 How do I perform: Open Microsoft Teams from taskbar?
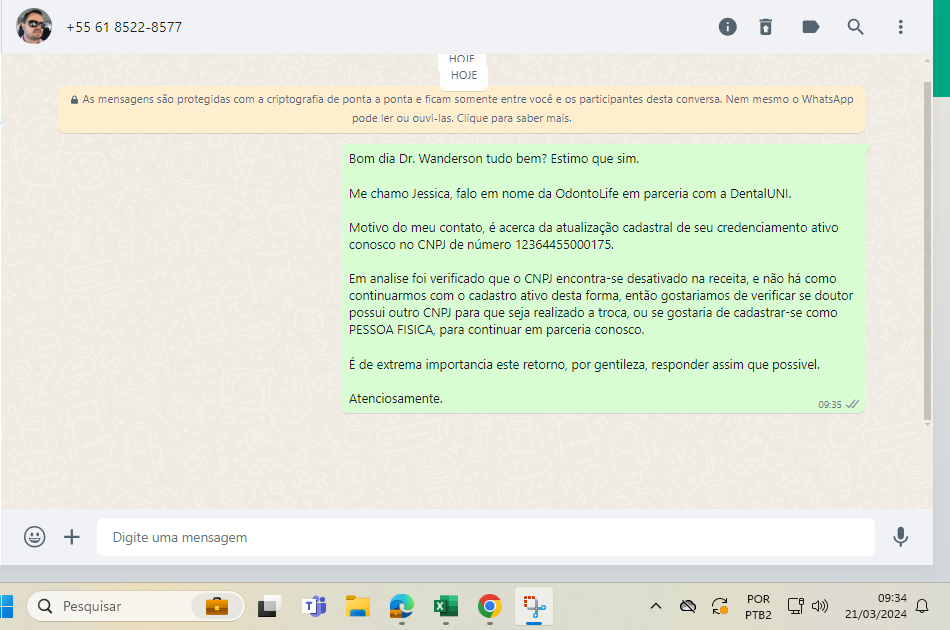[314, 606]
